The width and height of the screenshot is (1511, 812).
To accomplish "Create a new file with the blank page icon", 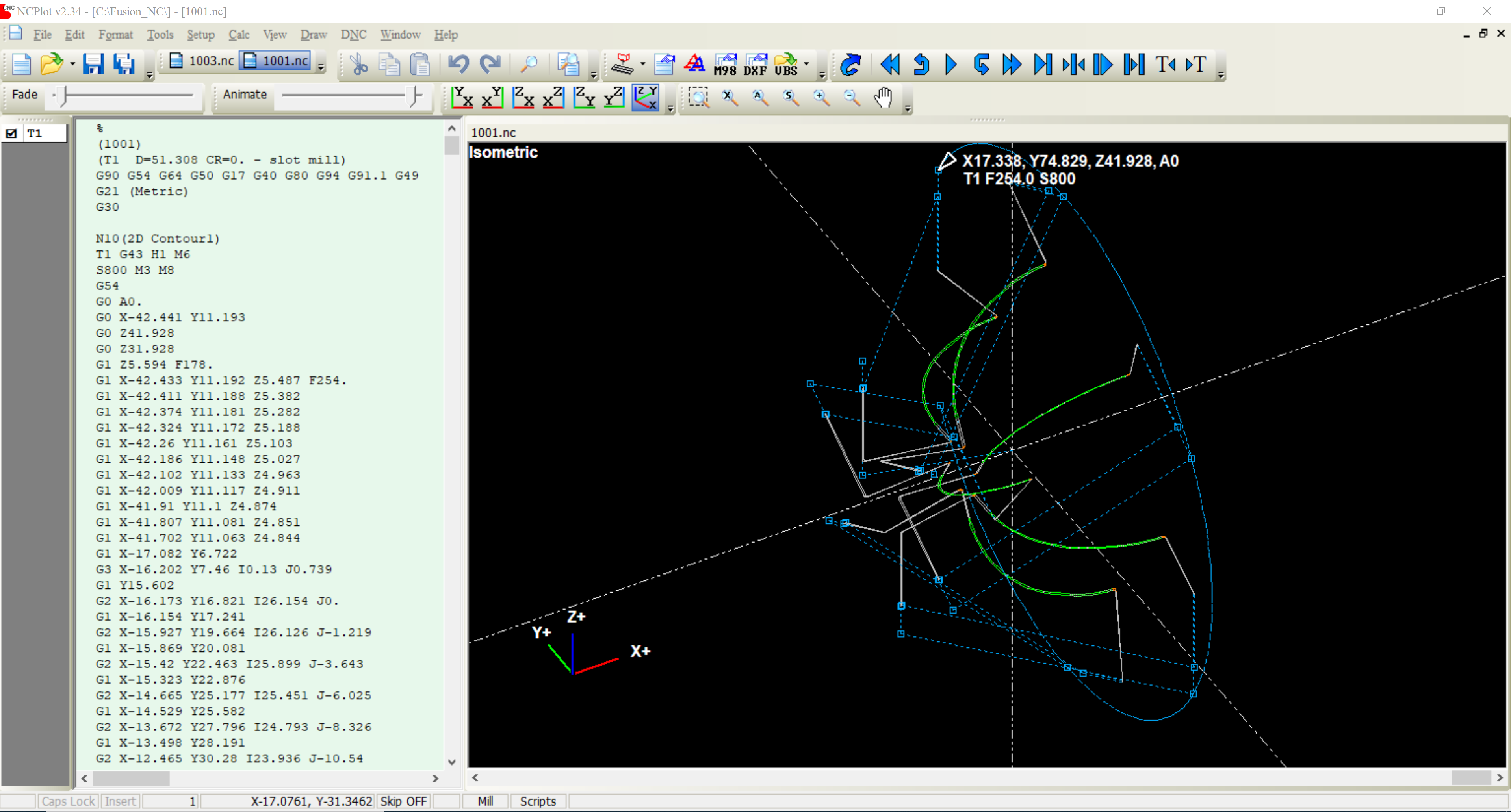I will [x=22, y=64].
